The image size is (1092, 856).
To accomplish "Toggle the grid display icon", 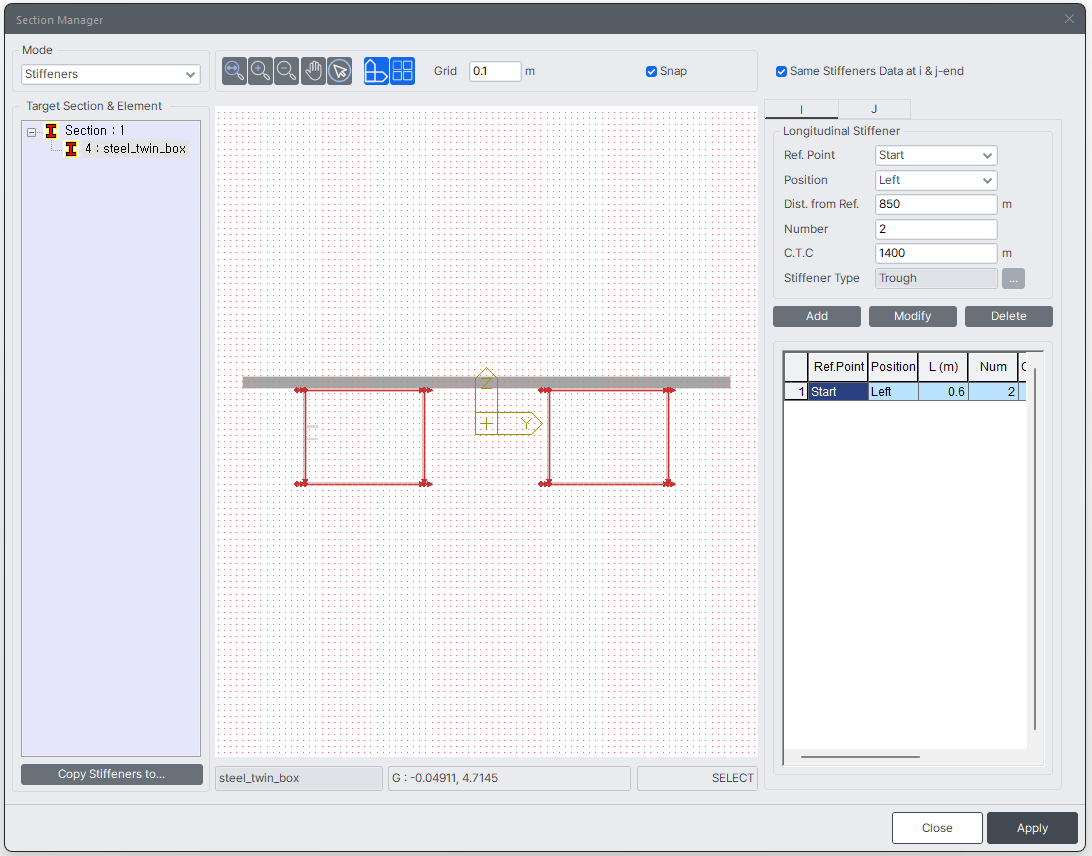I will (403, 71).
